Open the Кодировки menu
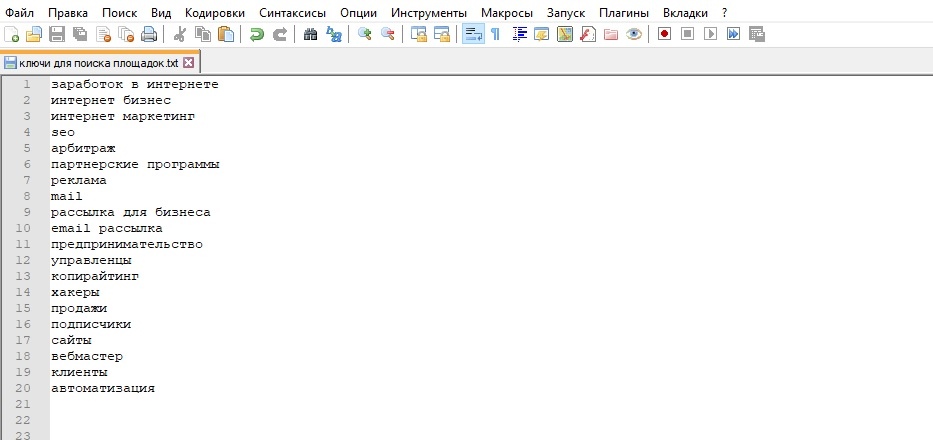Viewport: 933px width, 440px height. coord(215,12)
